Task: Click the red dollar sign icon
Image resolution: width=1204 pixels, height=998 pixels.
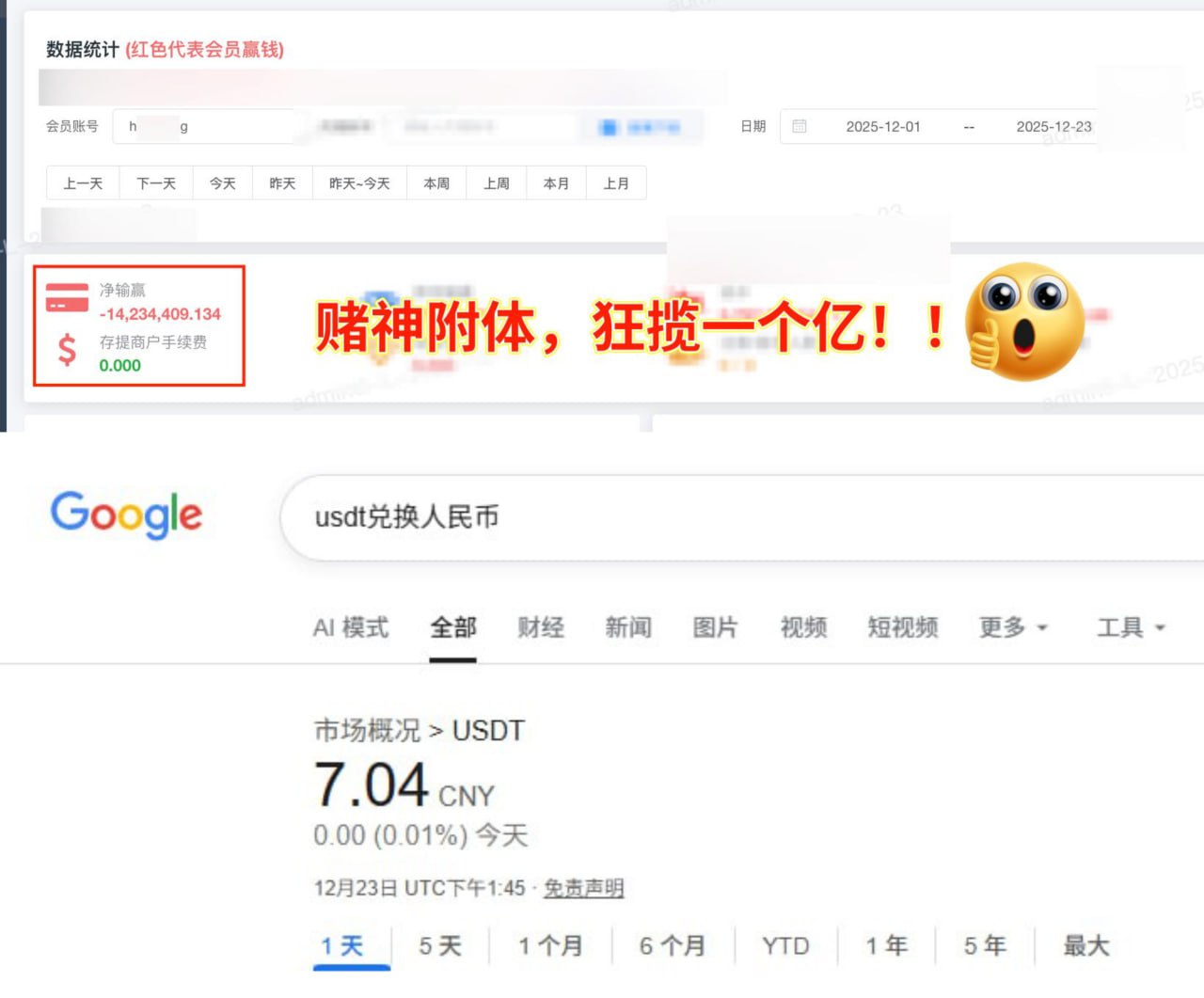Action: click(x=67, y=350)
